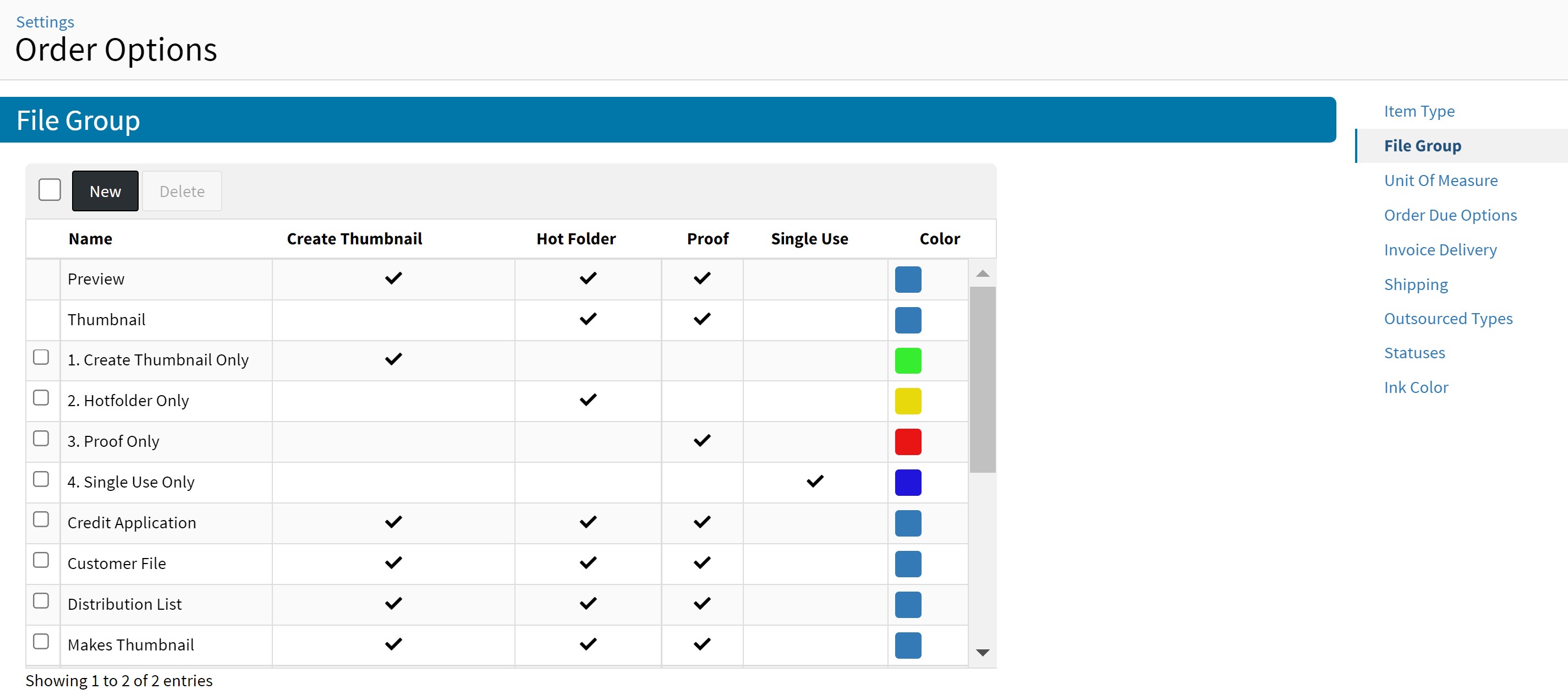Sort the table by Name column
The image size is (1568, 700).
(90, 239)
